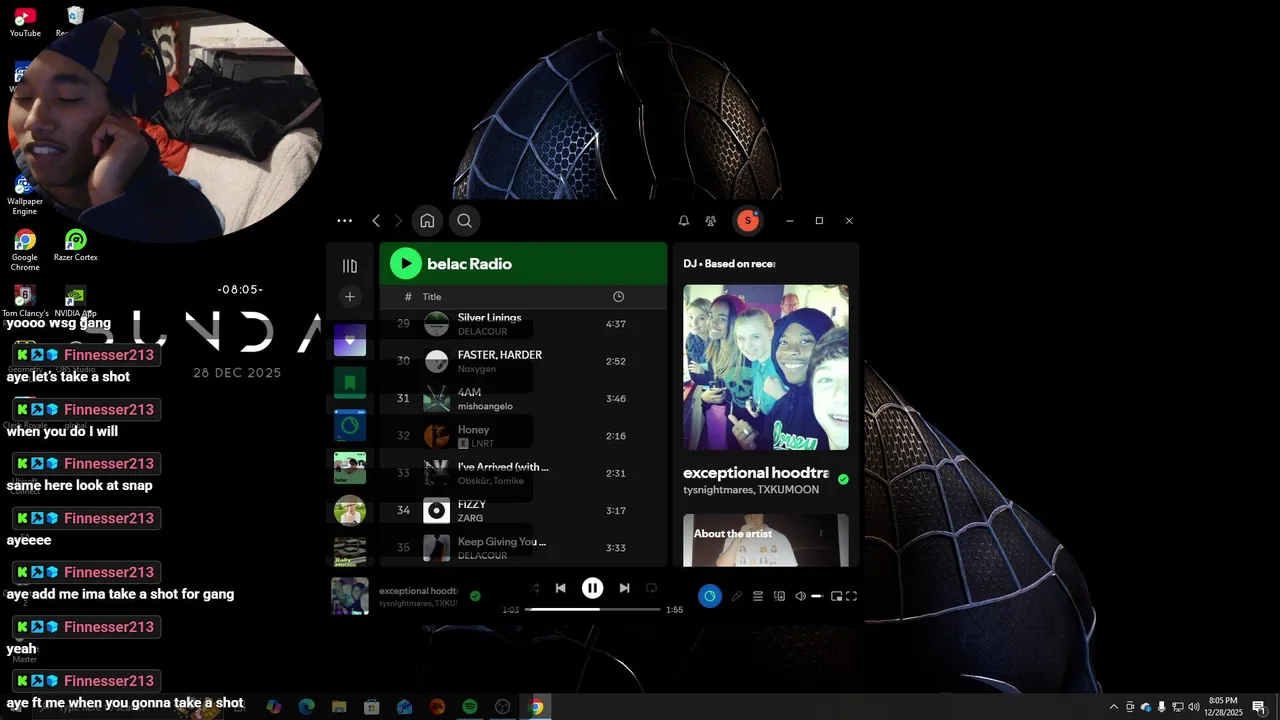Viewport: 1280px width, 720px height.
Task: Skip to previous track
Action: click(561, 588)
